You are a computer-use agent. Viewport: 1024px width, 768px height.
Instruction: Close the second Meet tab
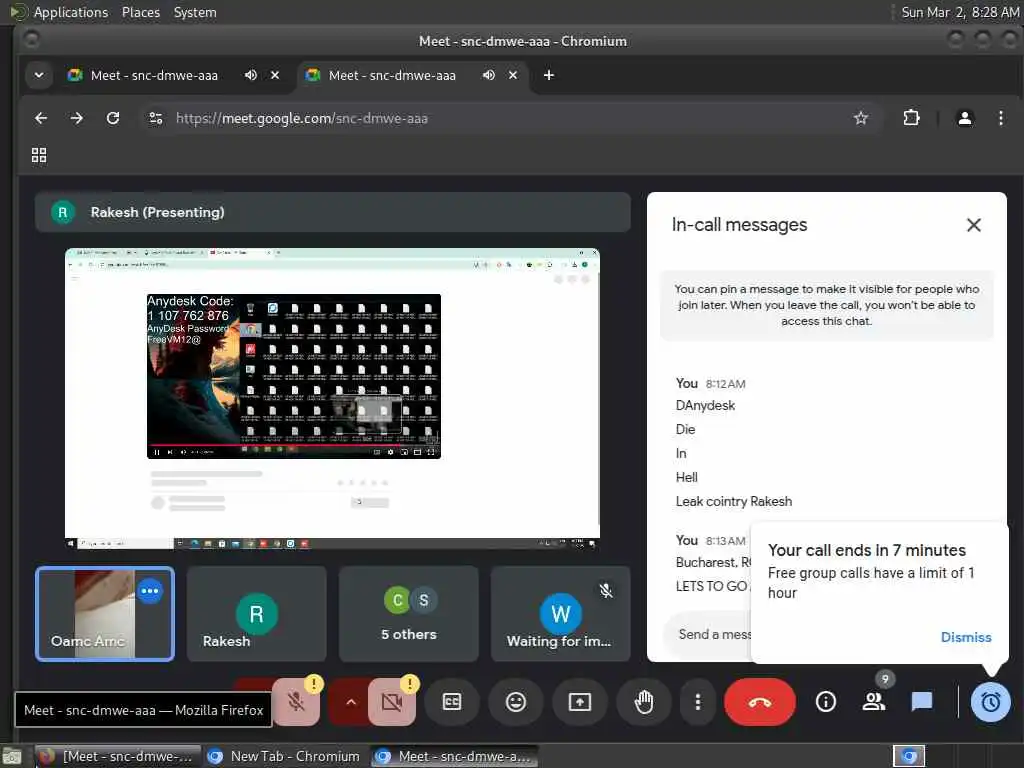coord(513,75)
